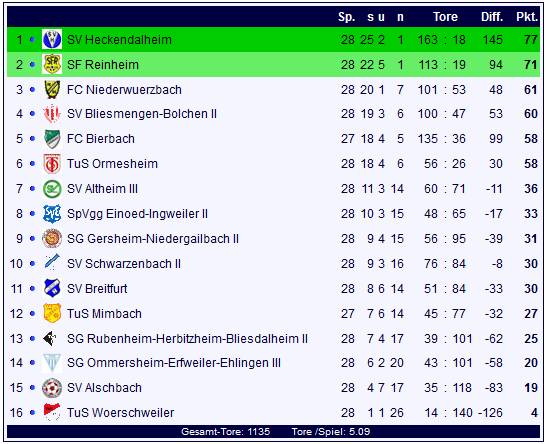Click the SF Reinheim yellow club logo

(52, 65)
